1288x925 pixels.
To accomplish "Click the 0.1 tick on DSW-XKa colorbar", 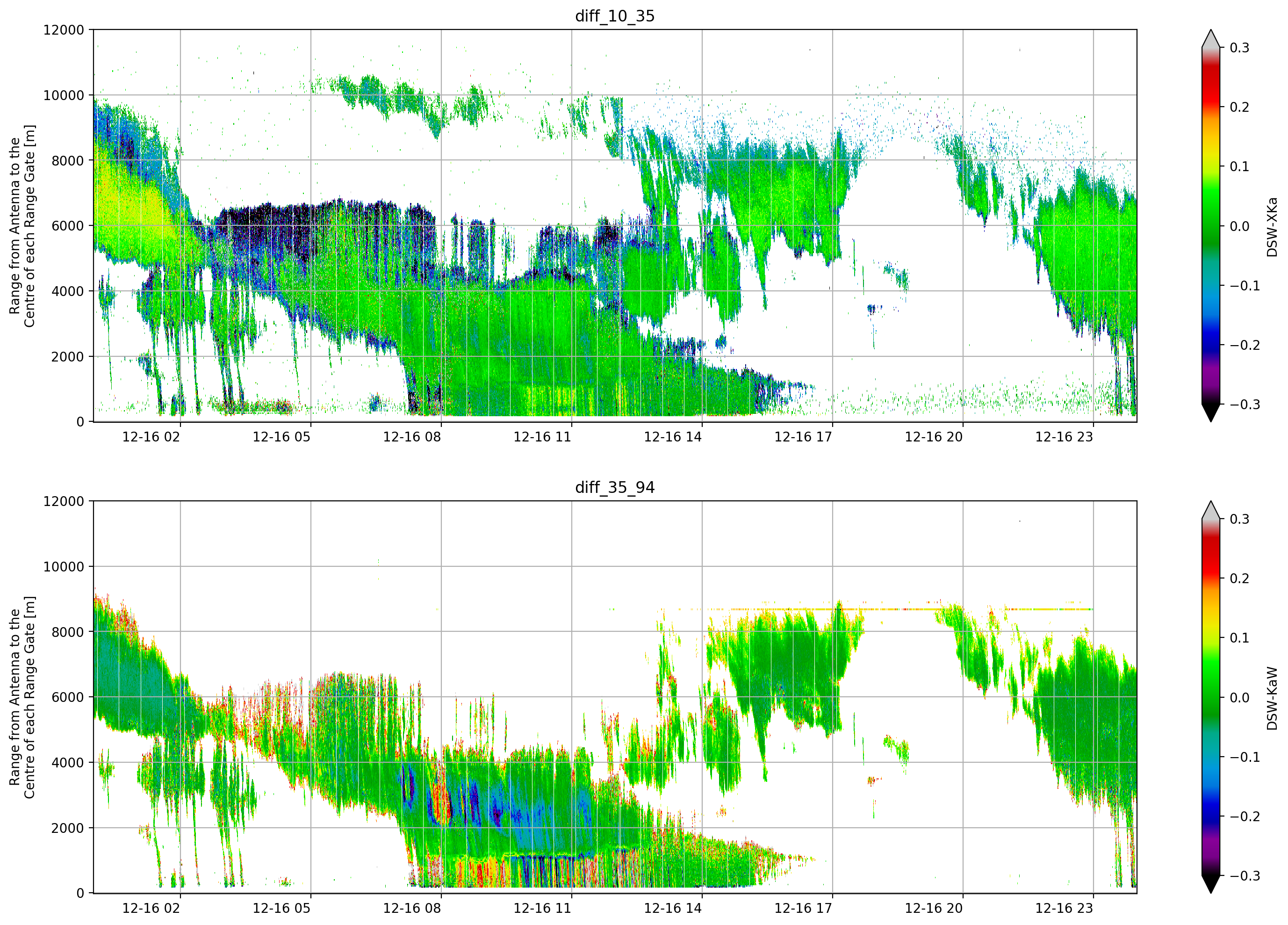I will click(x=1240, y=166).
